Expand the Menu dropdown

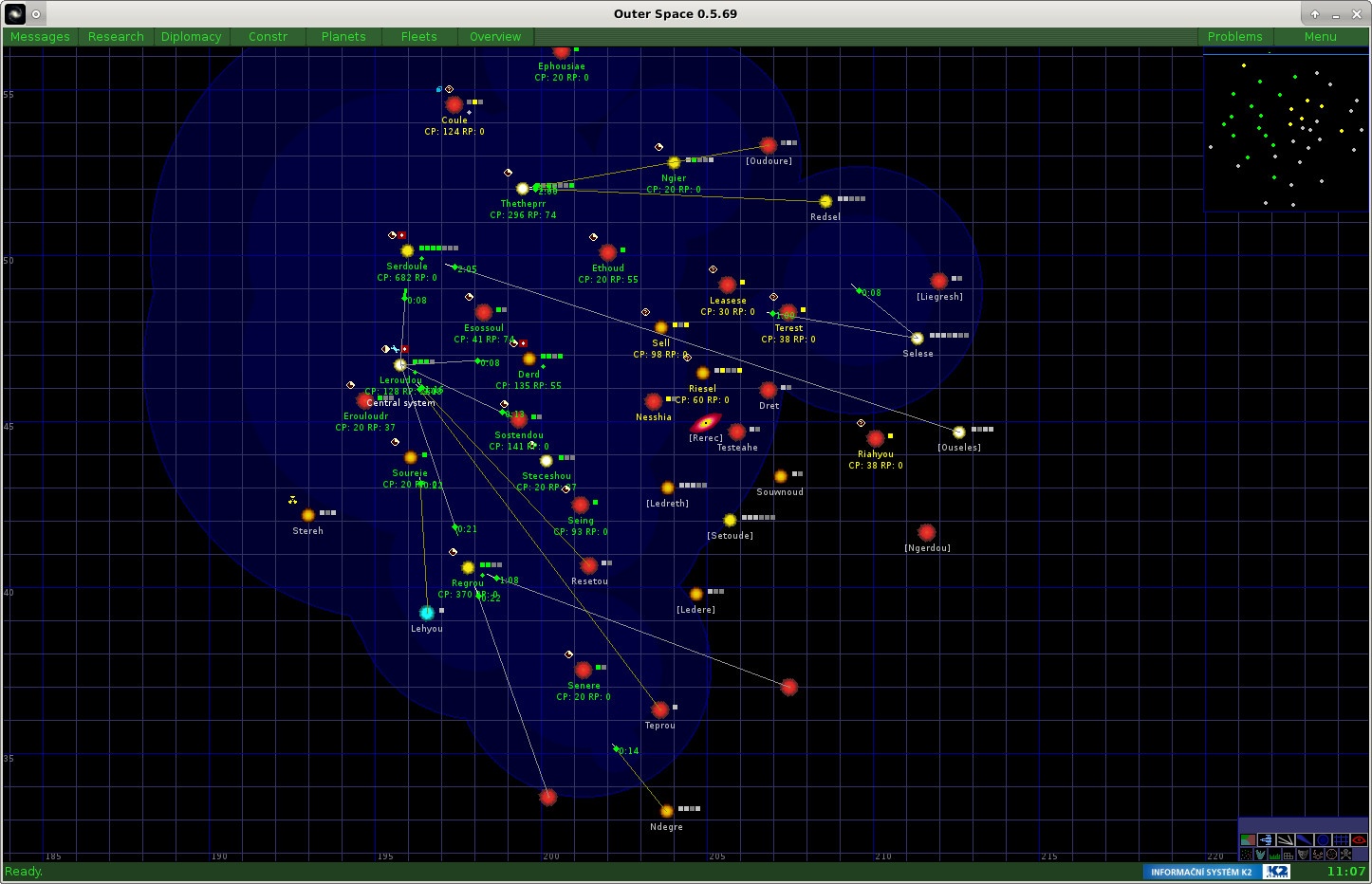pyautogui.click(x=1320, y=37)
